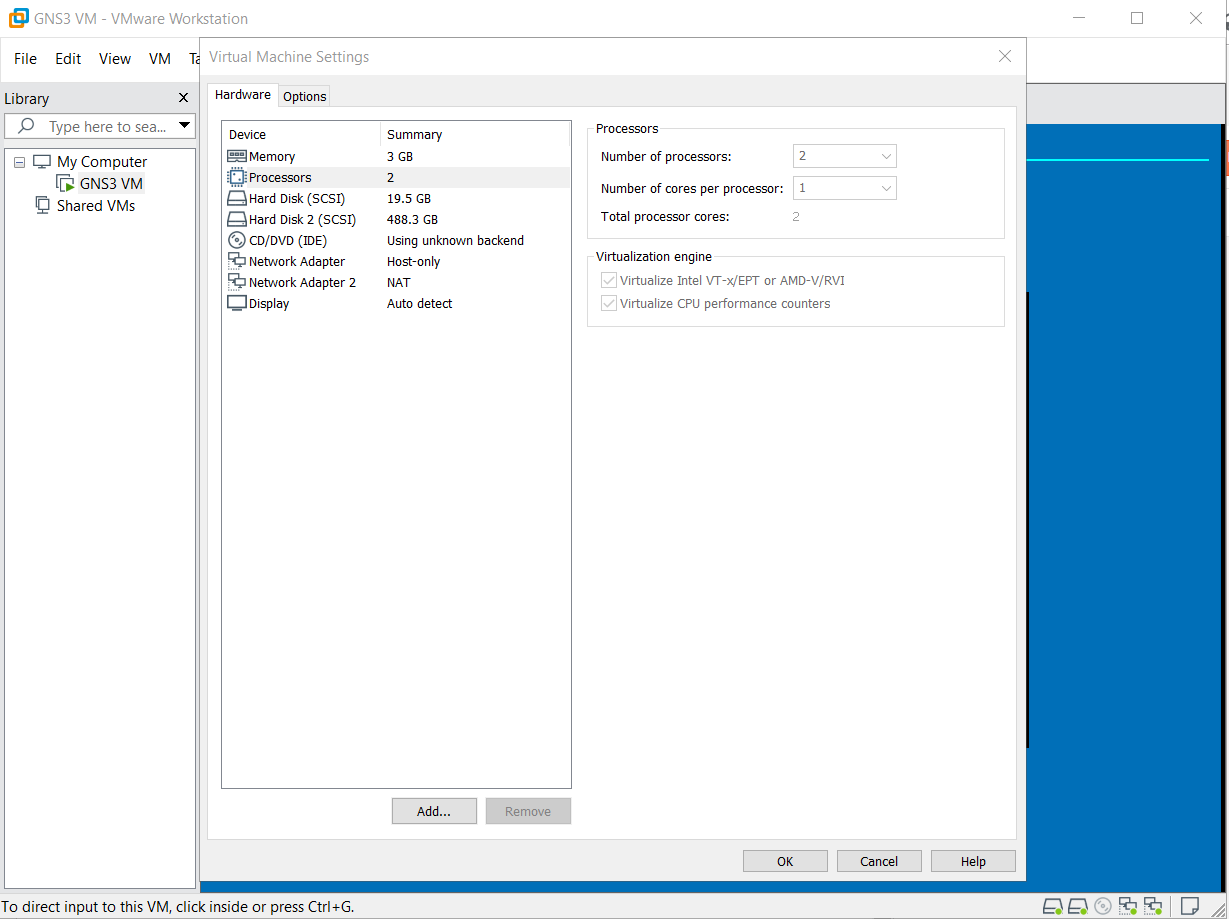This screenshot has height=919, width=1229.
Task: Click the 'NAT' summary value
Action: click(x=399, y=282)
